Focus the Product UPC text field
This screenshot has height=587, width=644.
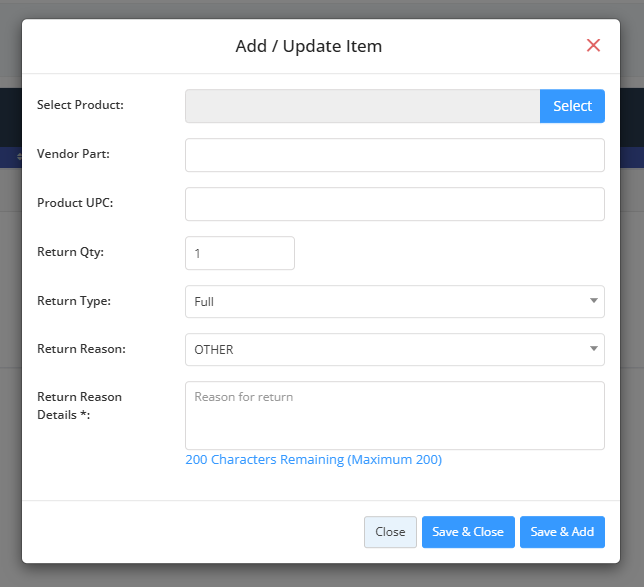[x=395, y=204]
